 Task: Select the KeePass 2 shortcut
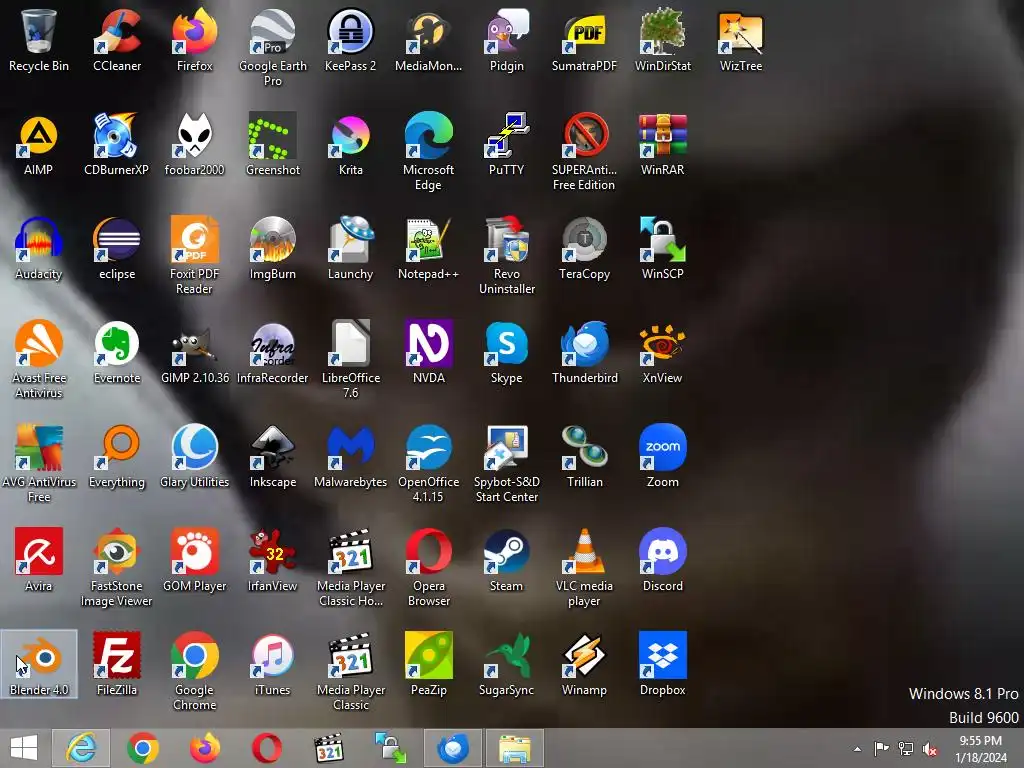(351, 40)
